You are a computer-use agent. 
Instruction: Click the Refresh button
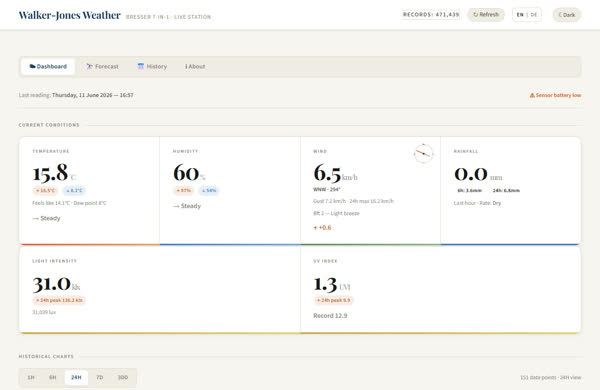pyautogui.click(x=486, y=15)
